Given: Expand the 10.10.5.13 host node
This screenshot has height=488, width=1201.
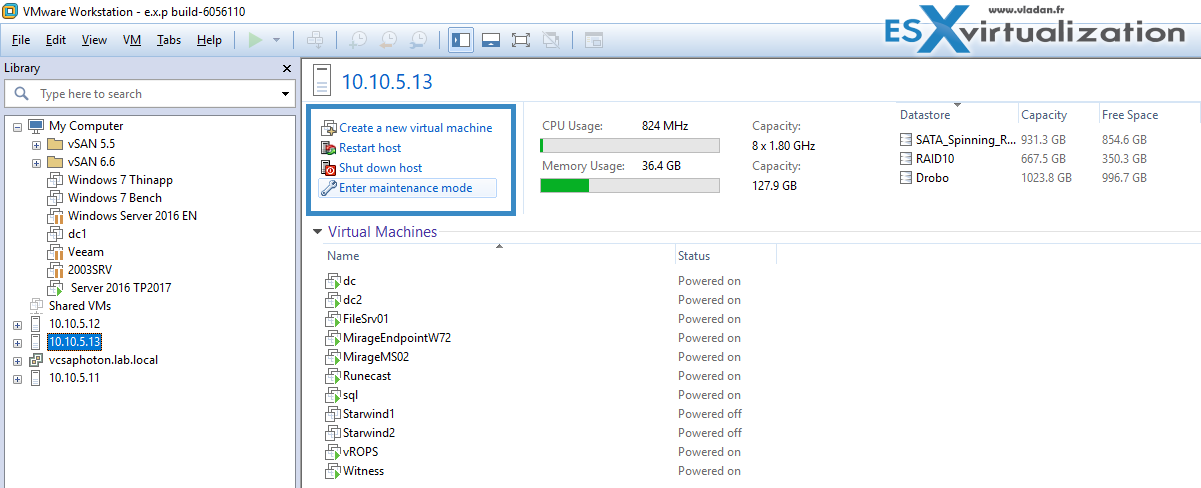Looking at the screenshot, I should pyautogui.click(x=19, y=342).
